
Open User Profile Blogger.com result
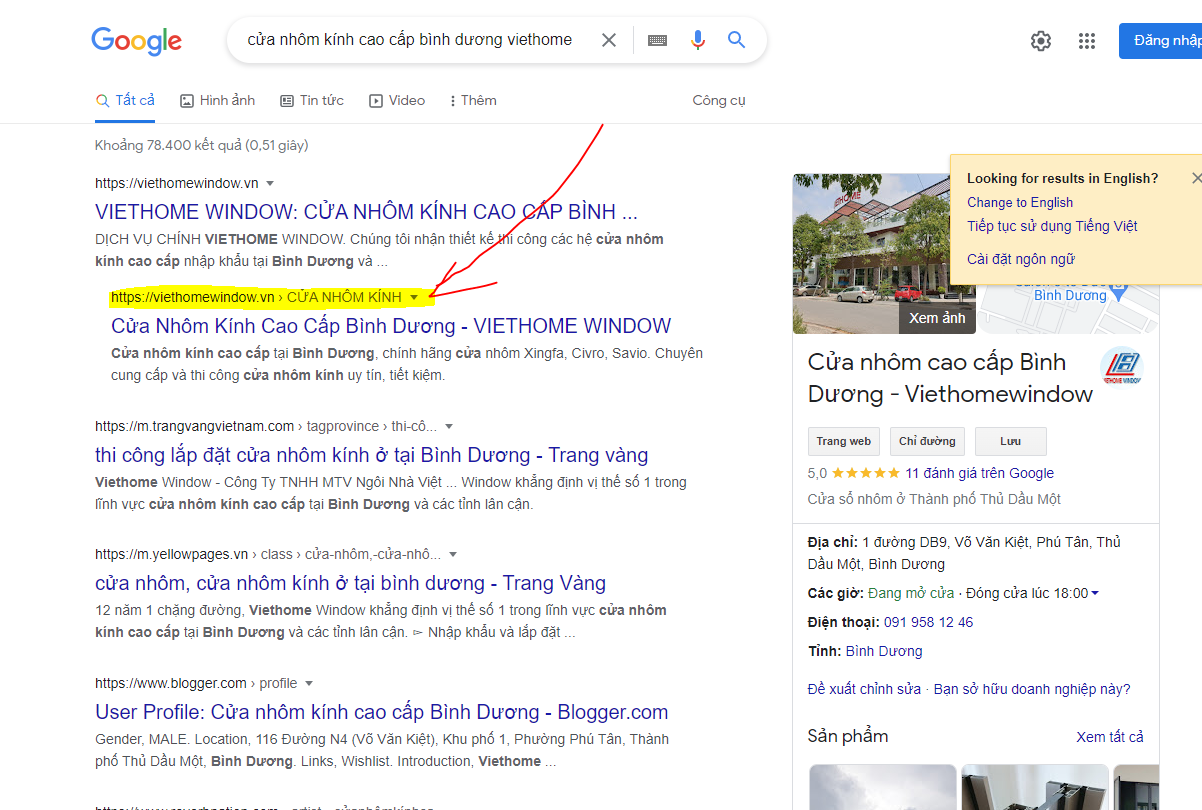pyautogui.click(x=381, y=712)
